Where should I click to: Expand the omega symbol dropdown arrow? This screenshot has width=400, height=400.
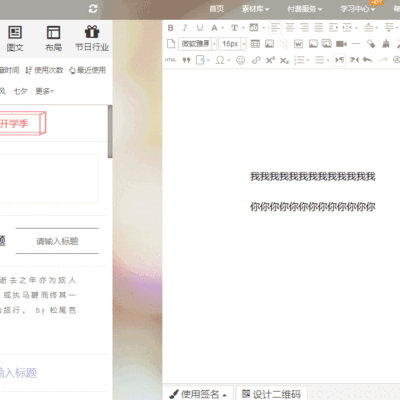[229, 60]
